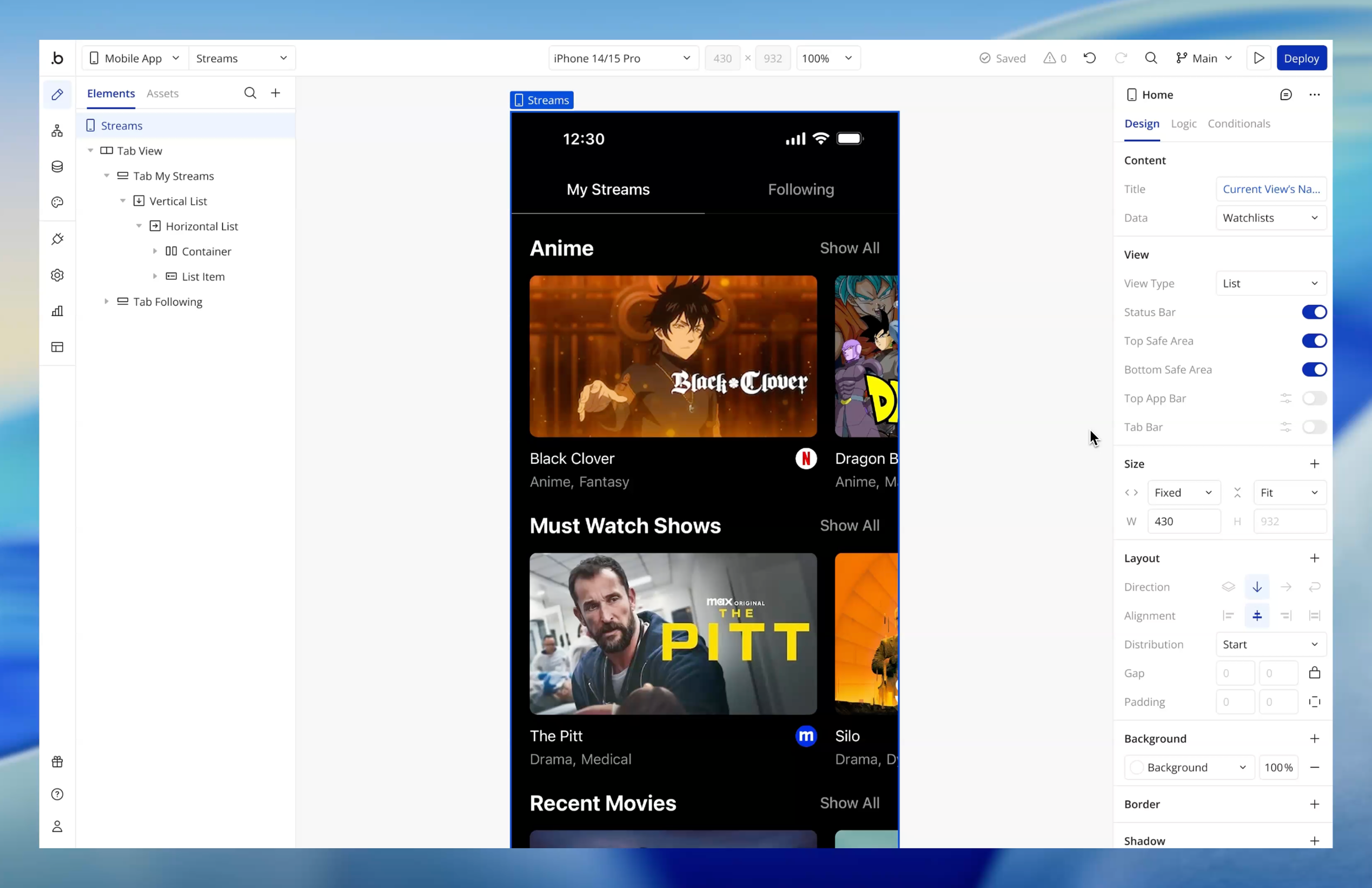Open the Mobile App dropdown

tap(135, 58)
